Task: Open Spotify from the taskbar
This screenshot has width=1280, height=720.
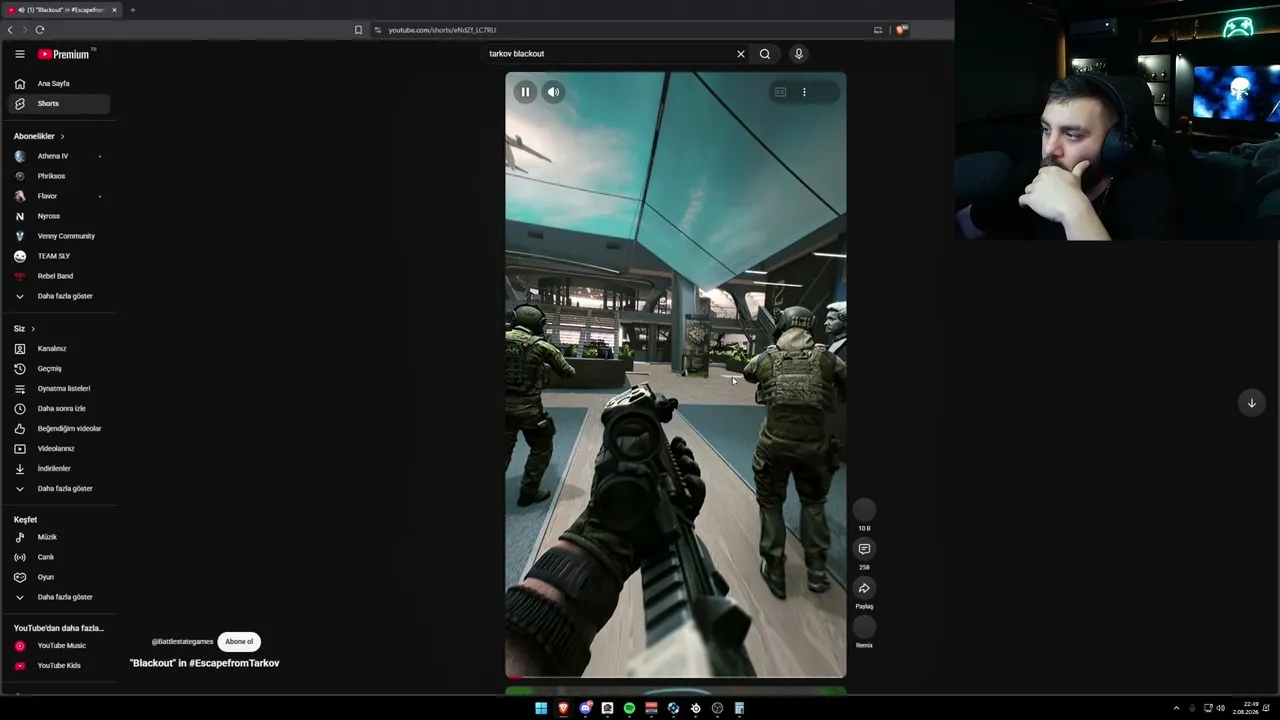Action: pyautogui.click(x=629, y=708)
